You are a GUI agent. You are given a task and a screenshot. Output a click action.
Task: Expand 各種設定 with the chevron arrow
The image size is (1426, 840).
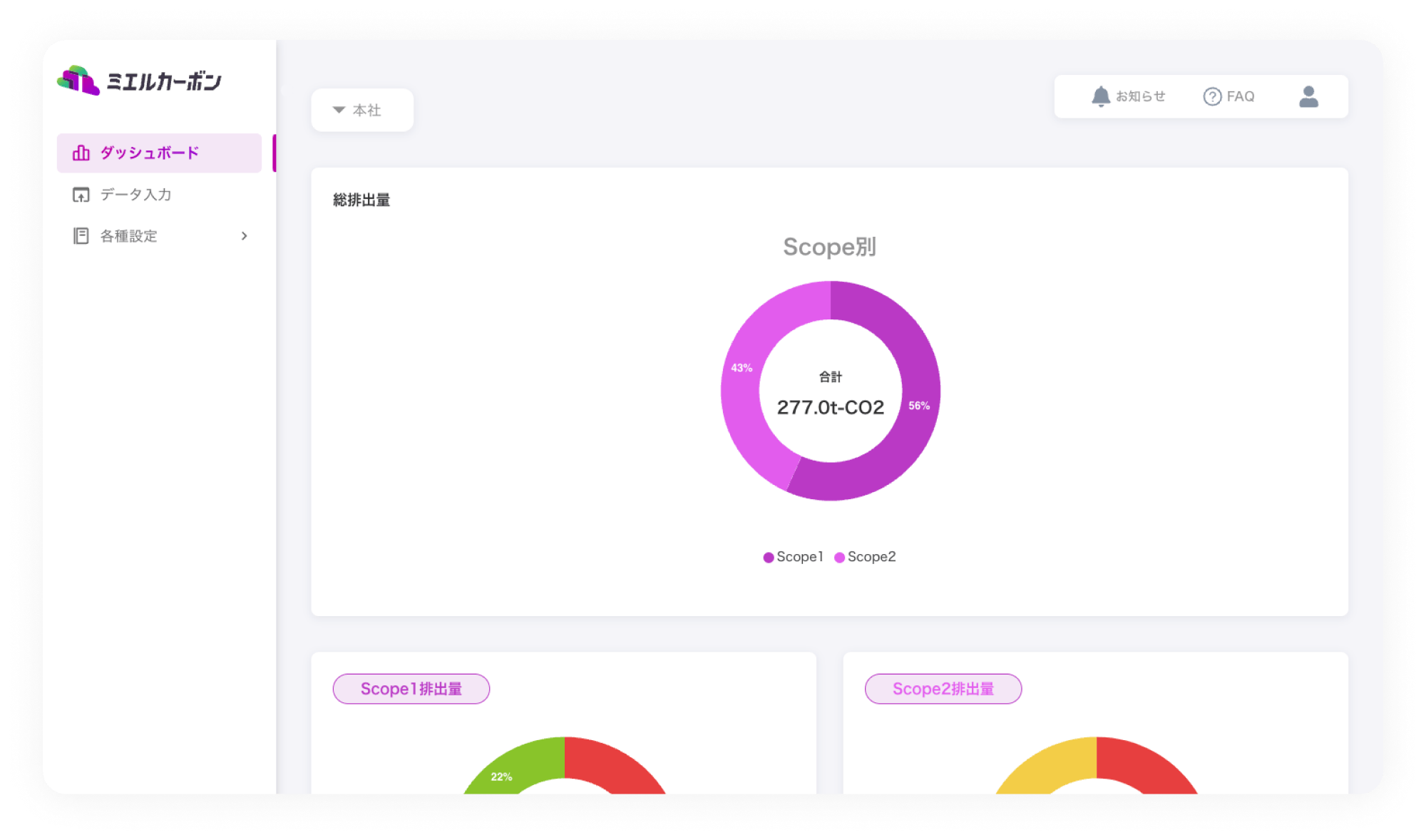point(244,236)
